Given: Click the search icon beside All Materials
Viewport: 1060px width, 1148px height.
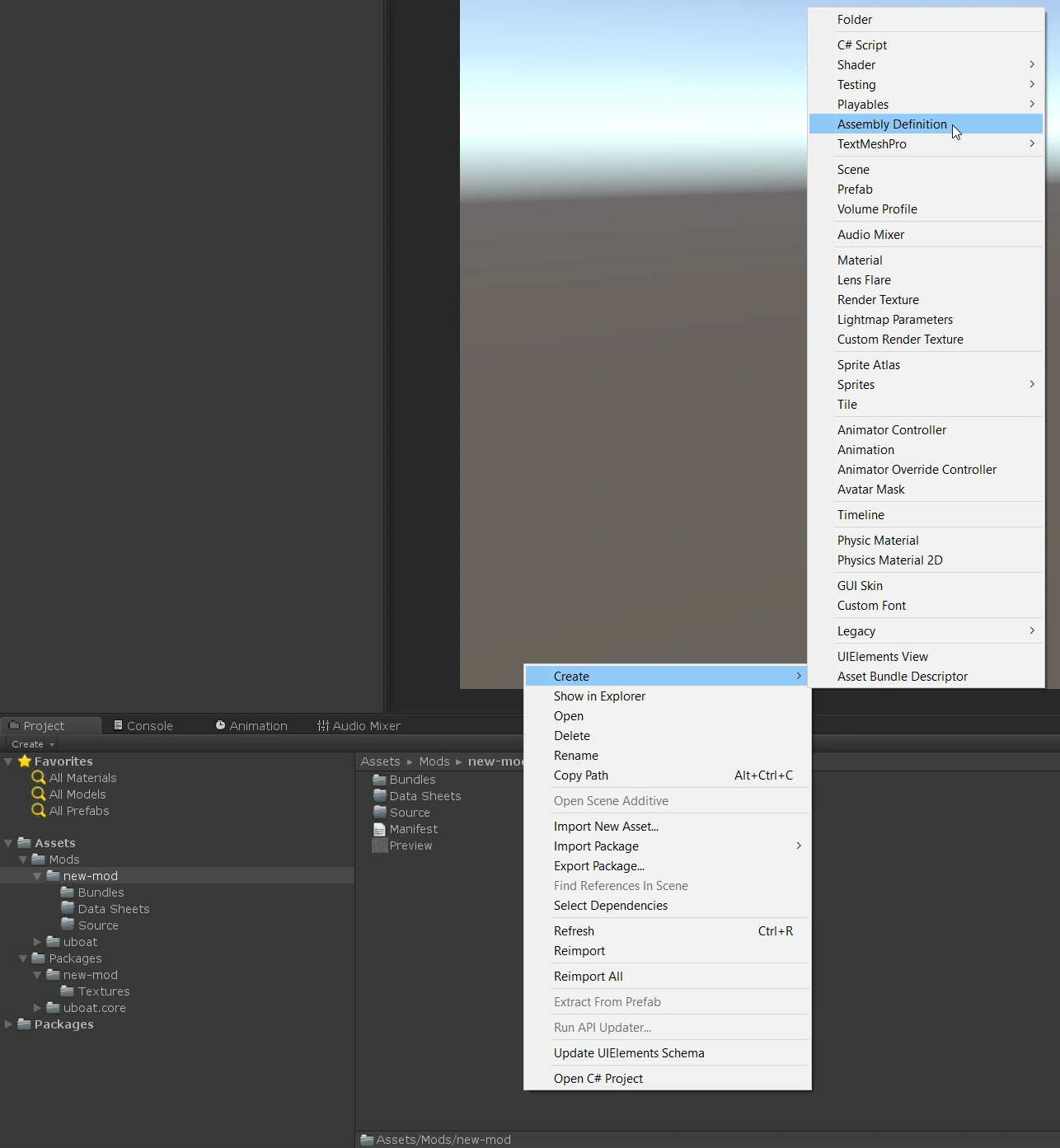Looking at the screenshot, I should pyautogui.click(x=38, y=777).
